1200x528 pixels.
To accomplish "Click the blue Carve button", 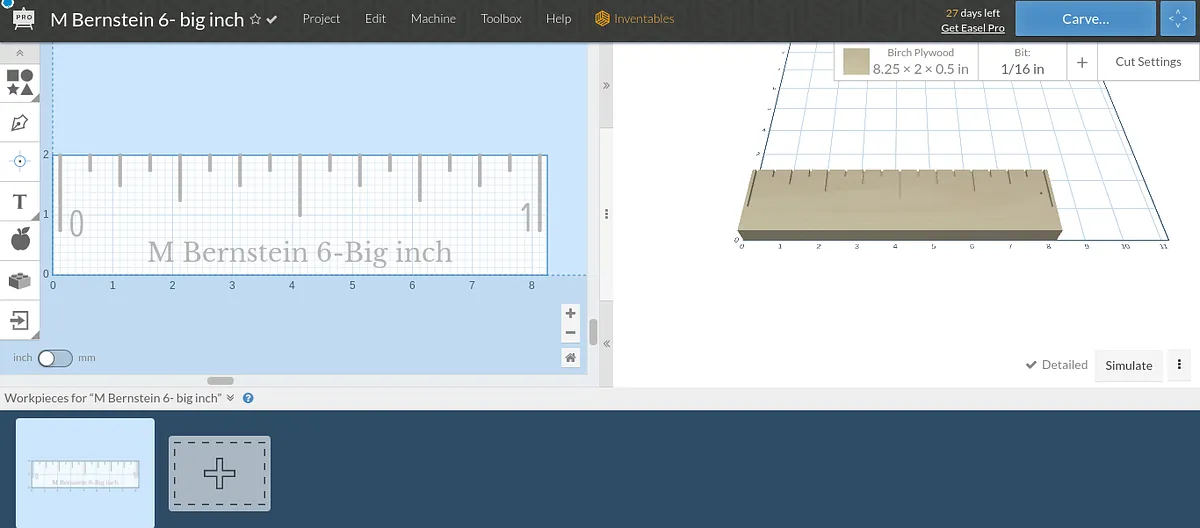I will 1085,19.
